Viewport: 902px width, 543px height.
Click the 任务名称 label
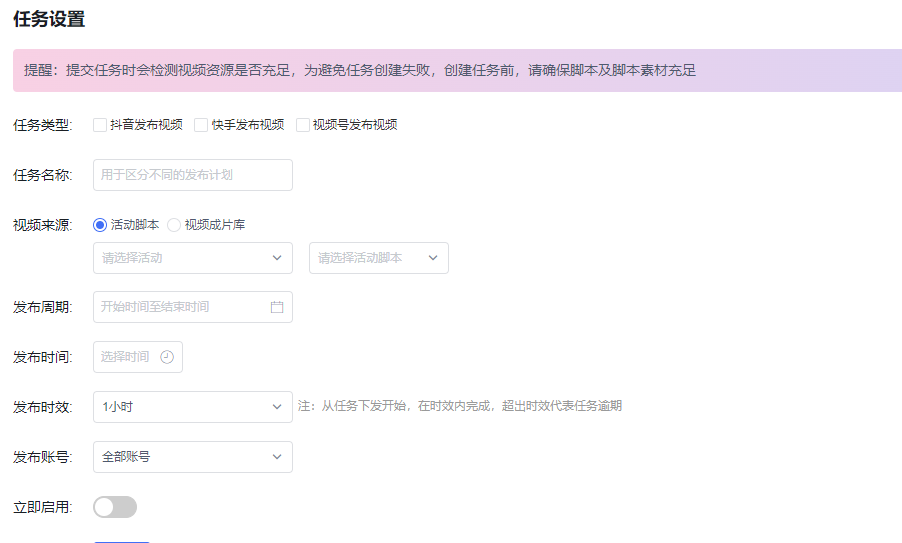point(43,175)
